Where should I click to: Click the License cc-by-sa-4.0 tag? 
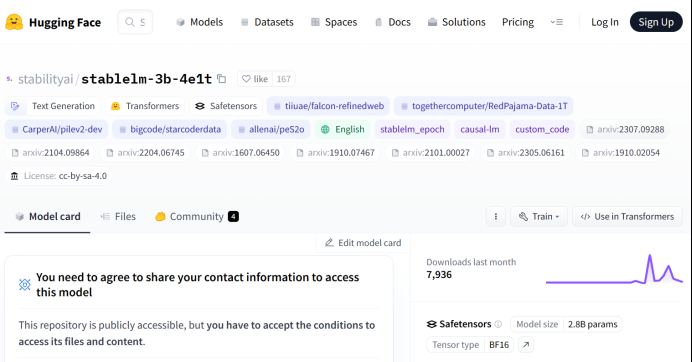point(58,176)
